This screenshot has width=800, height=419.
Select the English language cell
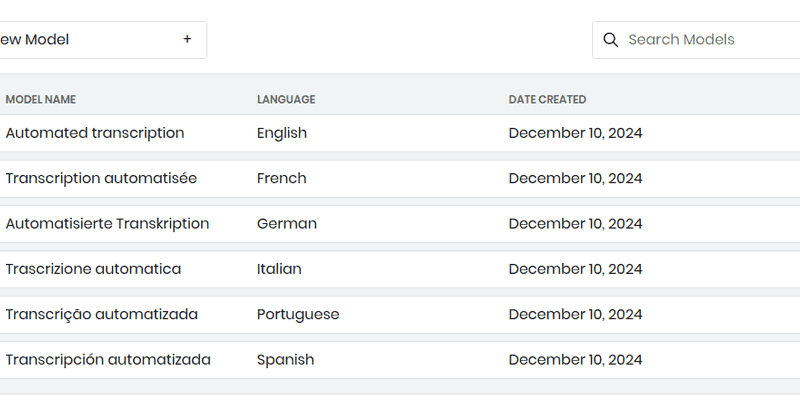click(282, 133)
